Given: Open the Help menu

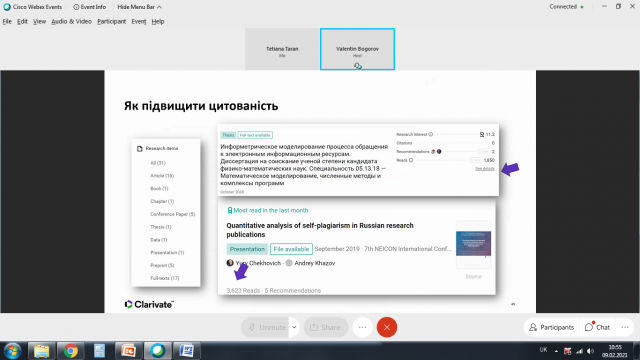Looking at the screenshot, I should 158,22.
